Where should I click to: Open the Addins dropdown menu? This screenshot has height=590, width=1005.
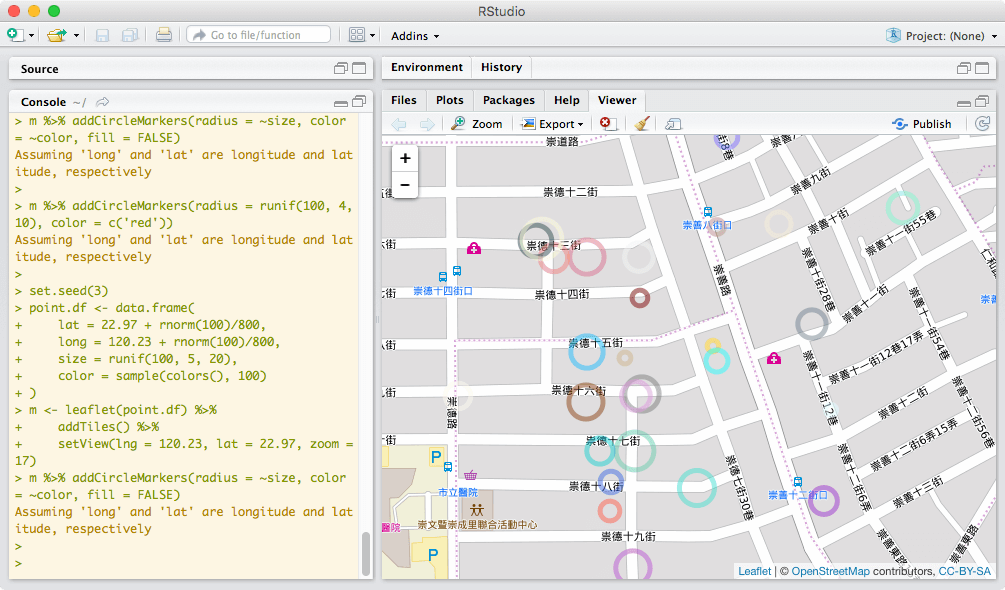(415, 36)
